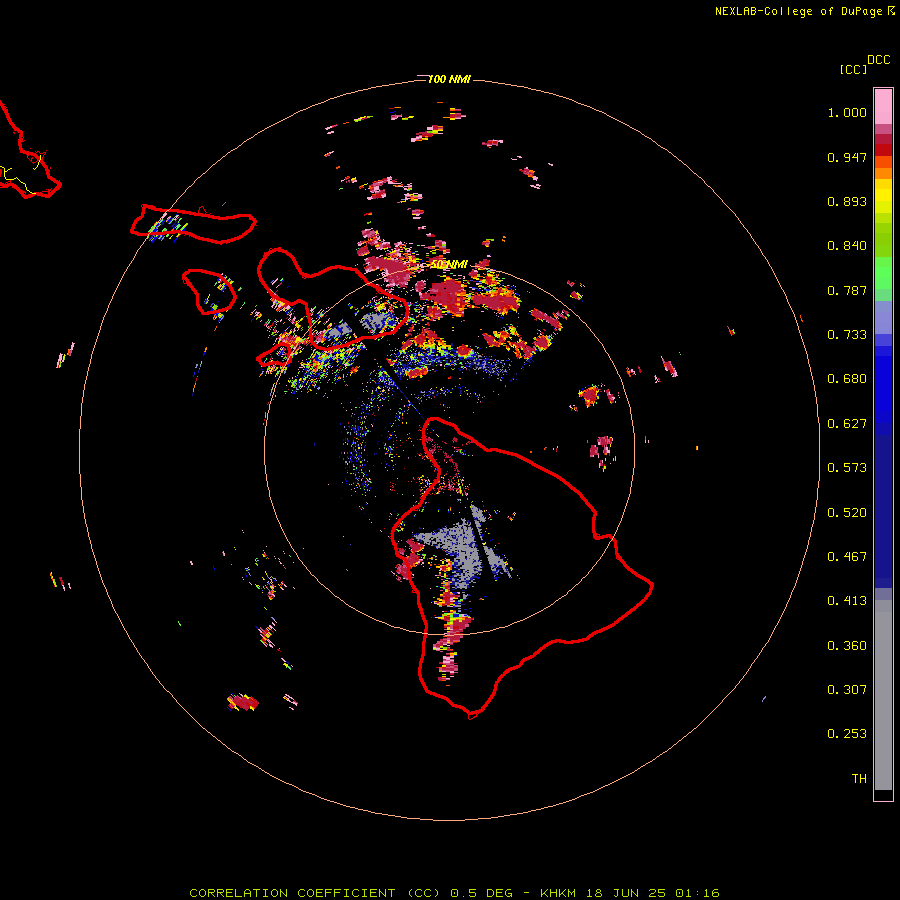This screenshot has width=900, height=900.
Task: Click the 50 NMI range ring label
Action: click(449, 265)
